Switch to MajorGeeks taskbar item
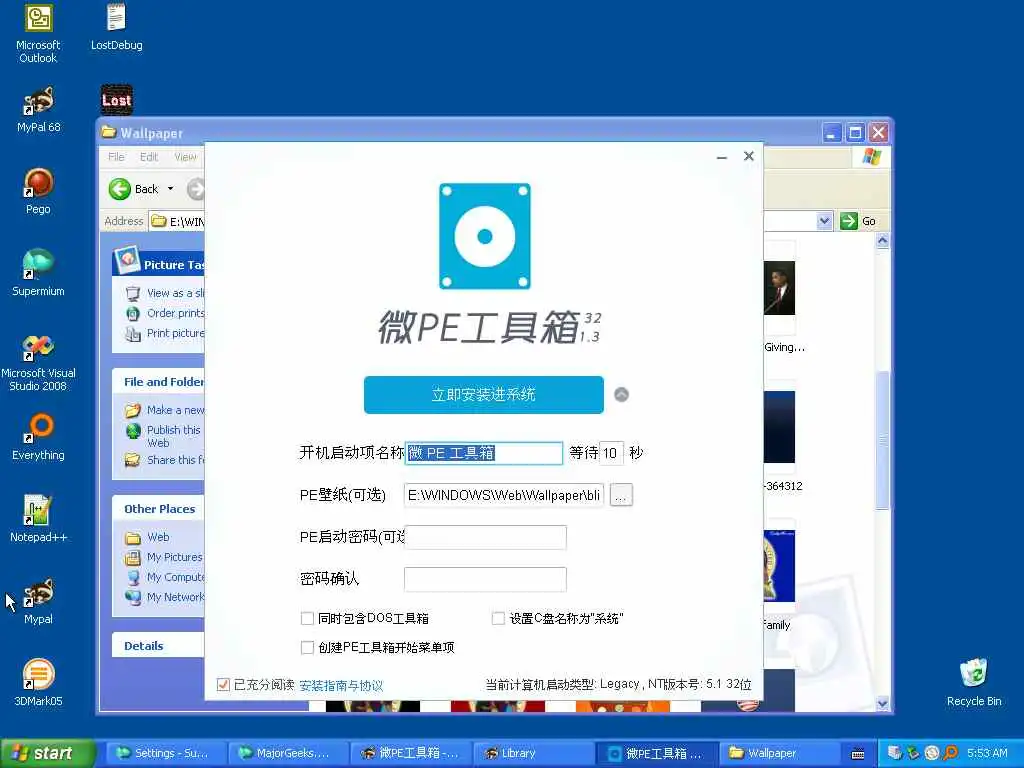The width and height of the screenshot is (1024, 768). click(287, 753)
